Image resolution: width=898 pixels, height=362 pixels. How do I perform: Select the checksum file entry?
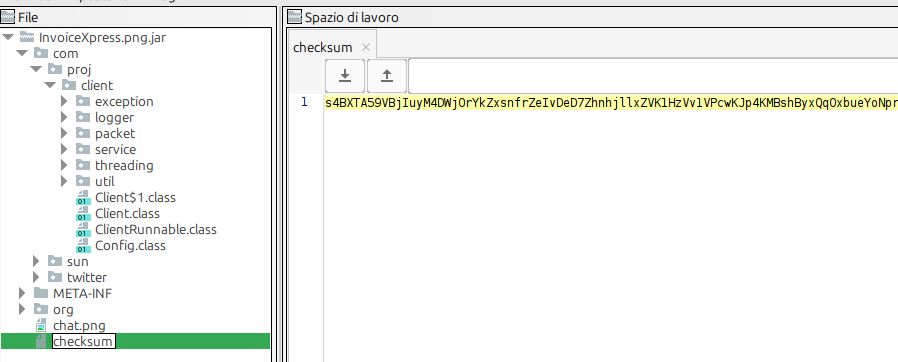(x=135, y=341)
